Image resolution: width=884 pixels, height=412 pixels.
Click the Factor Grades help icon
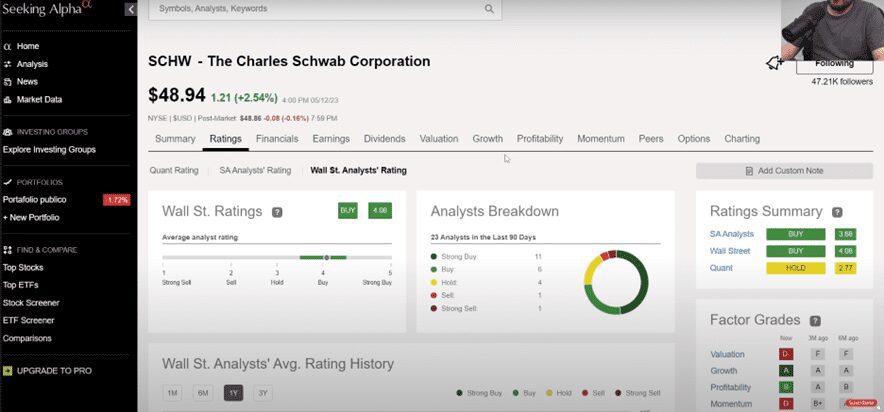(816, 320)
